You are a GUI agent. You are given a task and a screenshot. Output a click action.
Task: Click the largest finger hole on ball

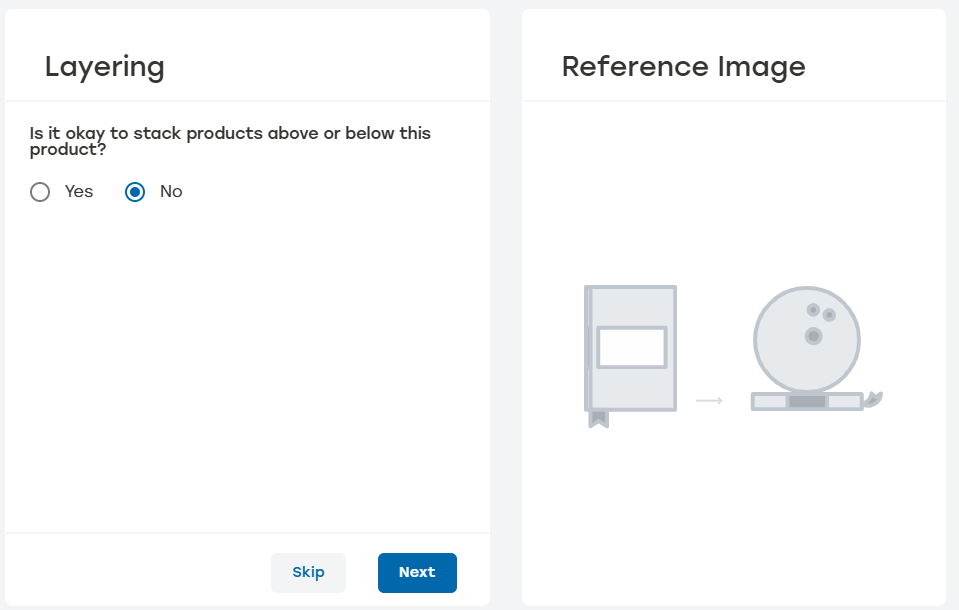[x=813, y=336]
